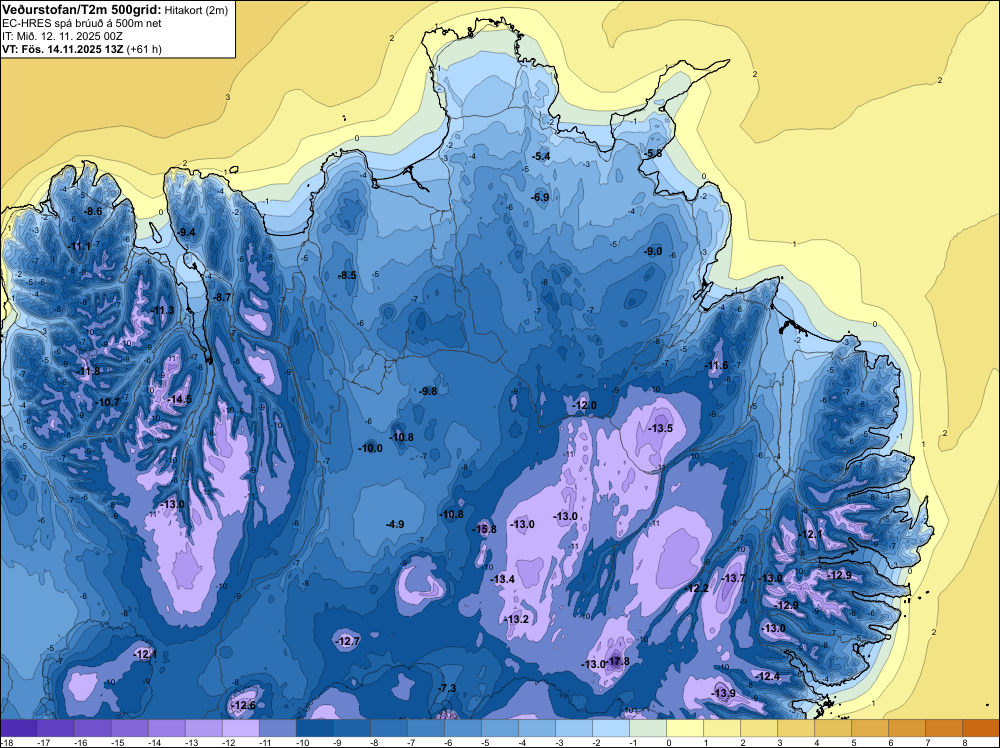Click the -4.9 temperature label on map

[395, 524]
